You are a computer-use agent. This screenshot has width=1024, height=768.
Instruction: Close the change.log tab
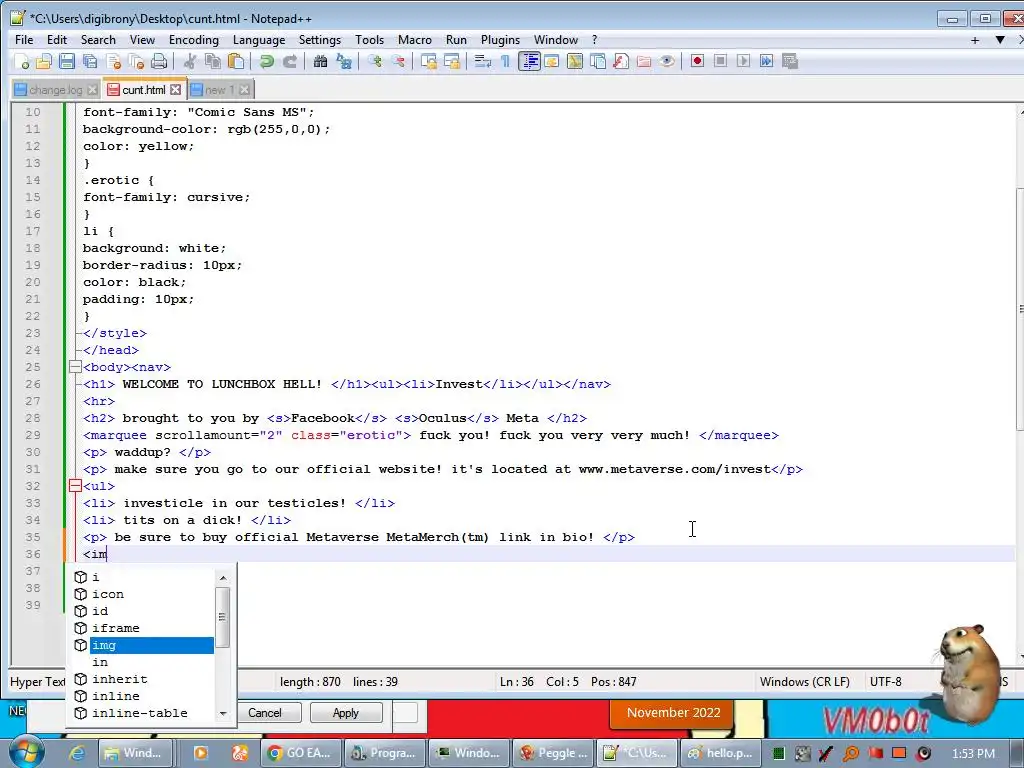pos(92,89)
